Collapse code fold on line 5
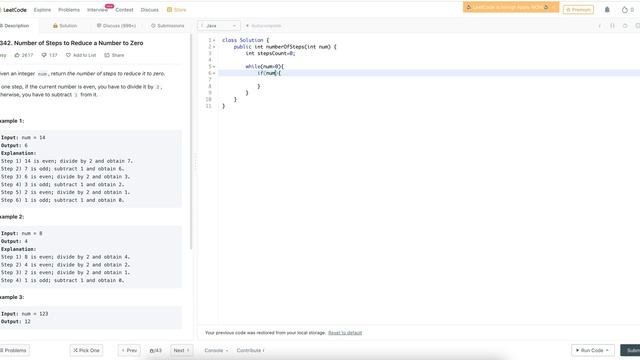Image resolution: width=640 pixels, height=360 pixels. coord(214,67)
